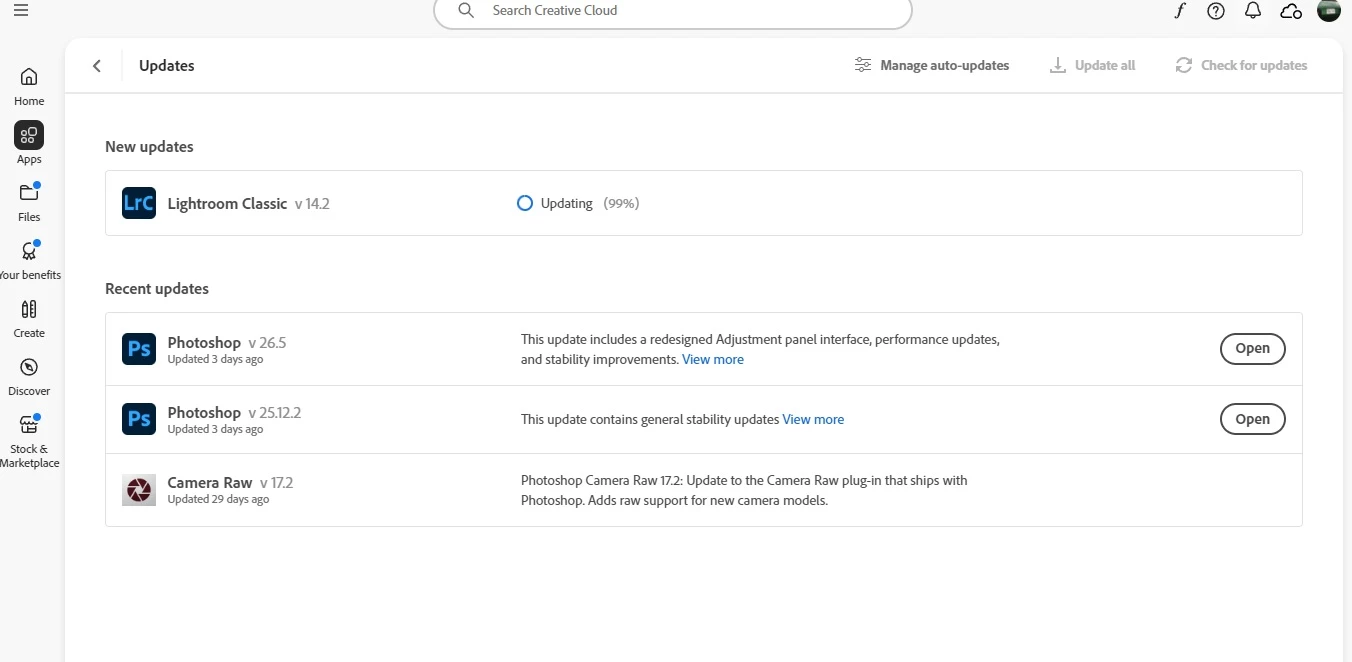Click the Camera Raw app icon

(x=139, y=490)
